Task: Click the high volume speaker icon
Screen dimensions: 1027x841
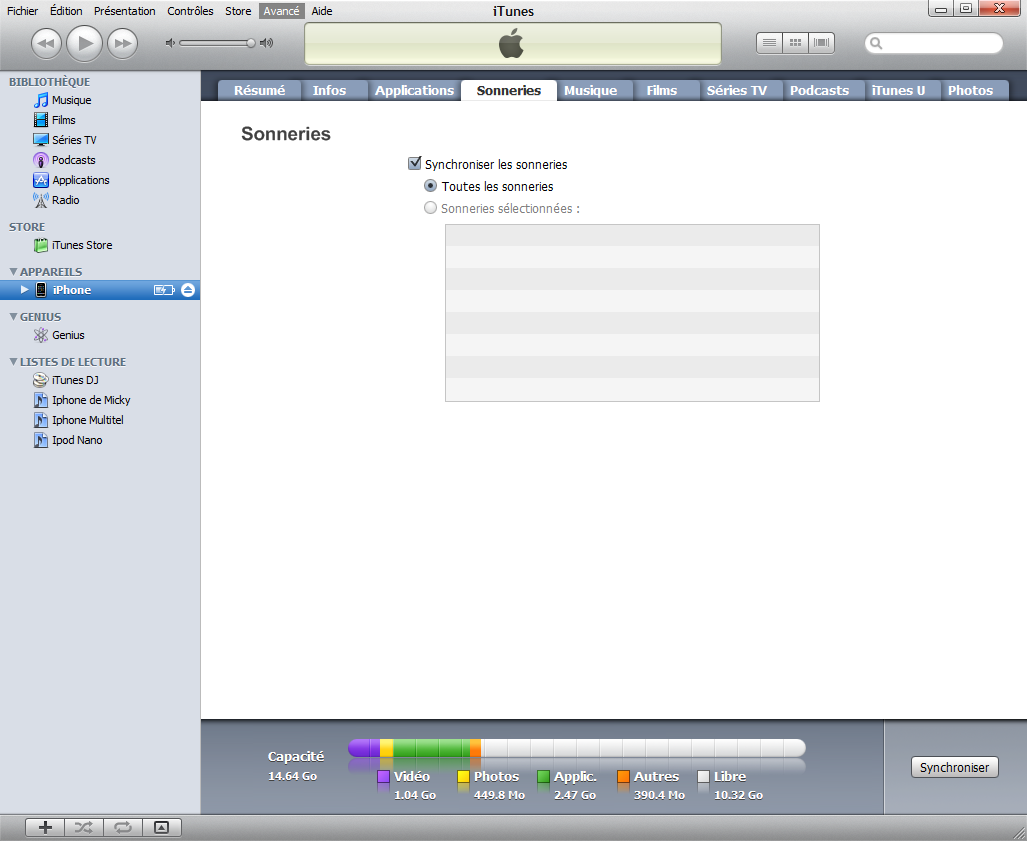Action: click(x=266, y=43)
